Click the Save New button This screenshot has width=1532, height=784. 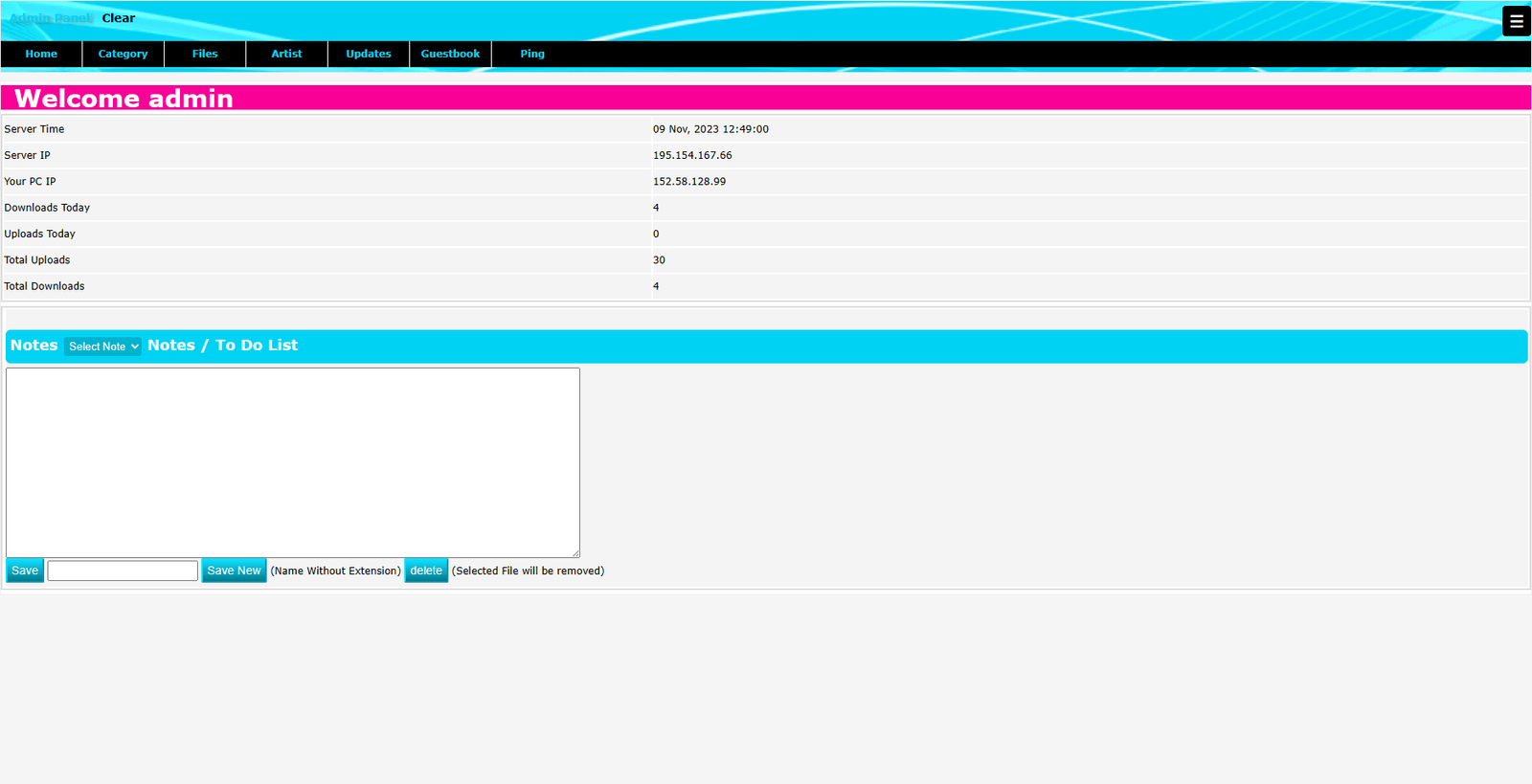pyautogui.click(x=234, y=571)
